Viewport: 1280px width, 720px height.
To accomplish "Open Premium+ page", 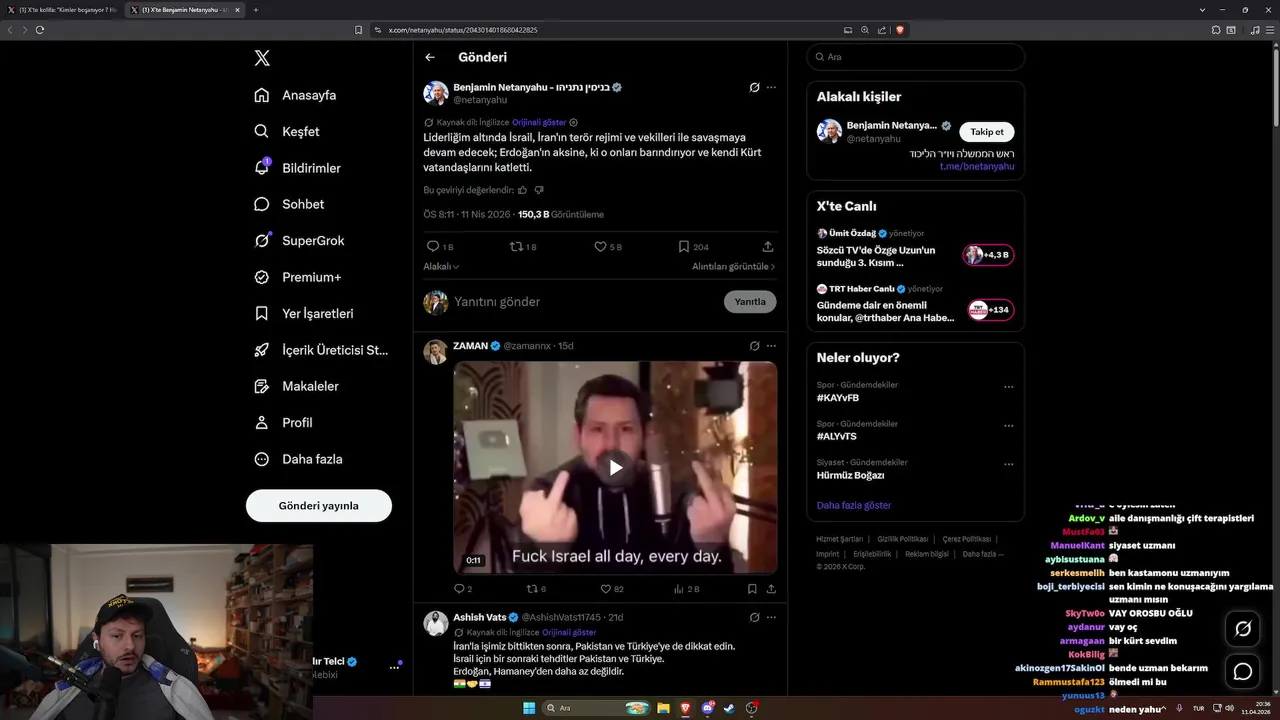I will (297, 277).
